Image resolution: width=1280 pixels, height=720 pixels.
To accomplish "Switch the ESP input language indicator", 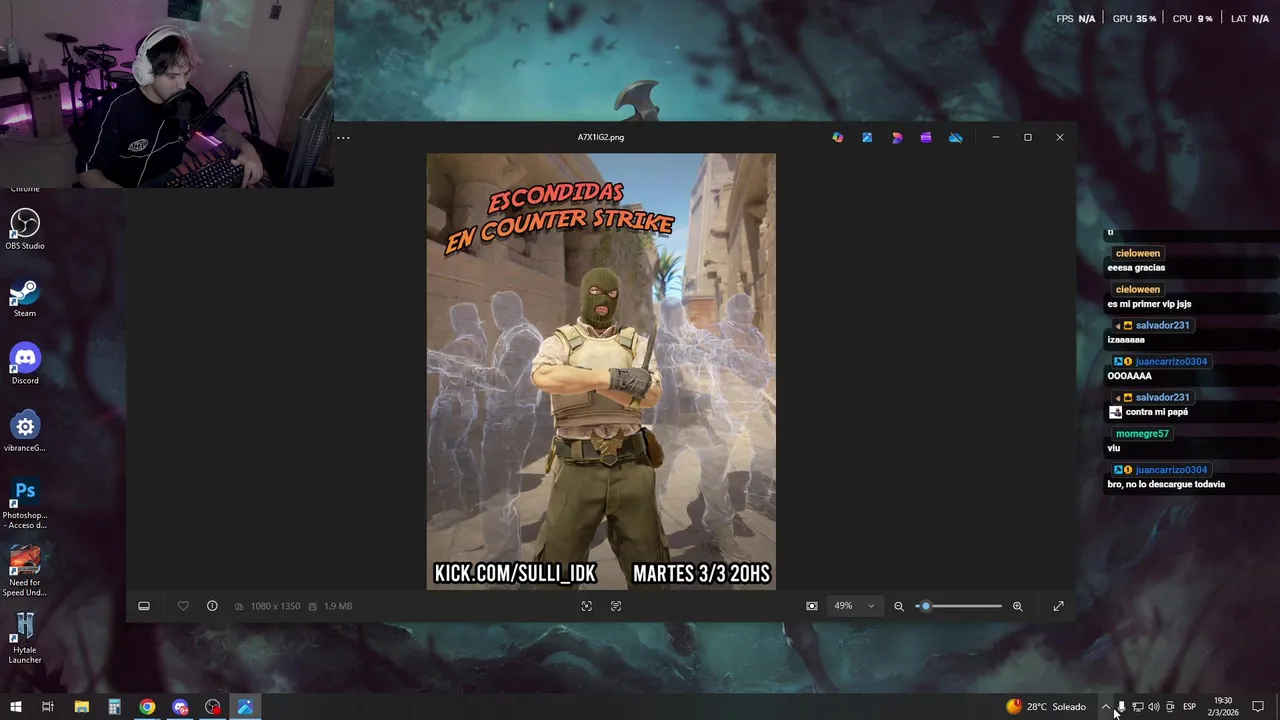I will coord(1189,707).
